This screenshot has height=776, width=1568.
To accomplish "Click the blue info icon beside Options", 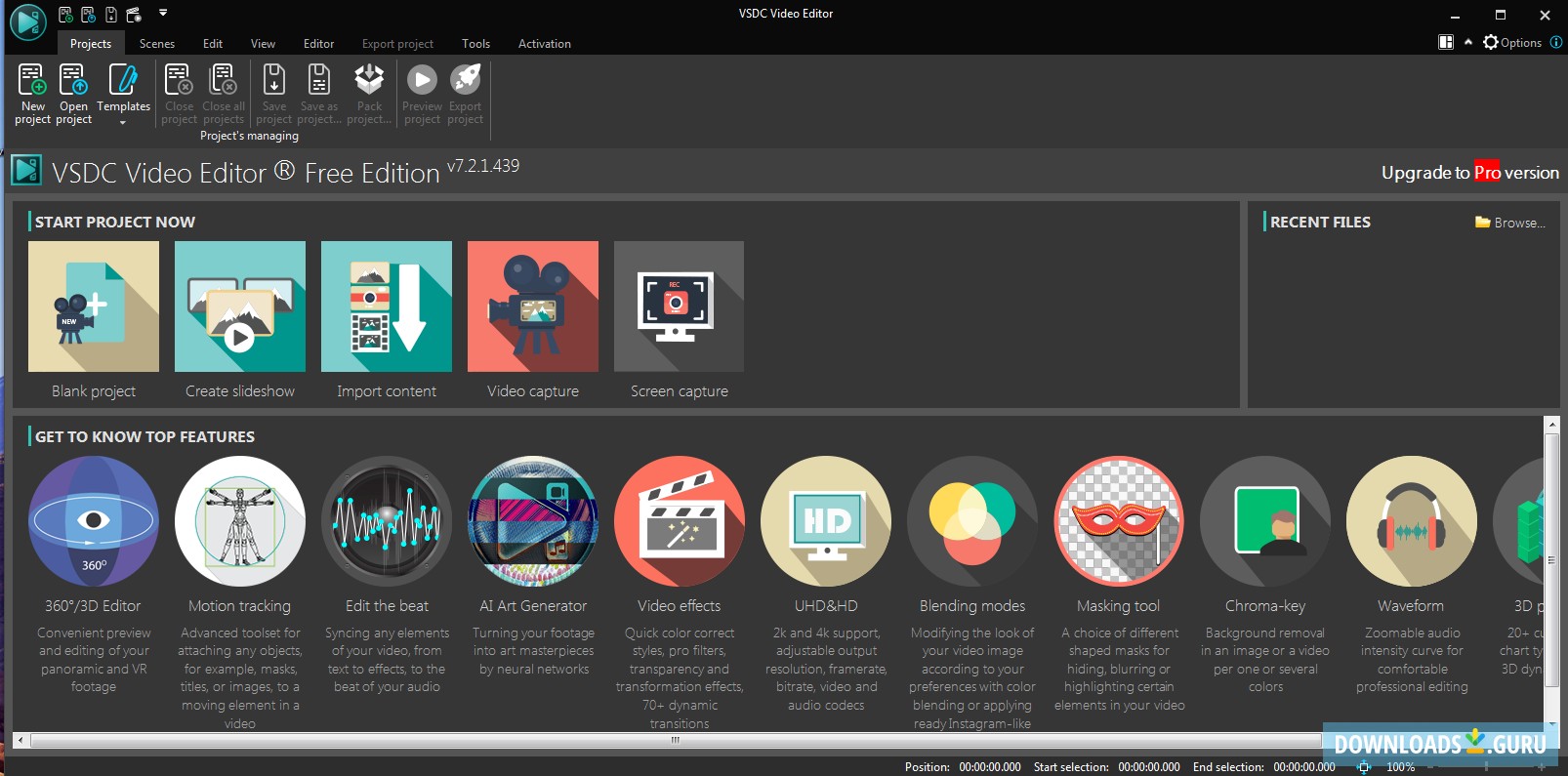I will coord(1556,42).
